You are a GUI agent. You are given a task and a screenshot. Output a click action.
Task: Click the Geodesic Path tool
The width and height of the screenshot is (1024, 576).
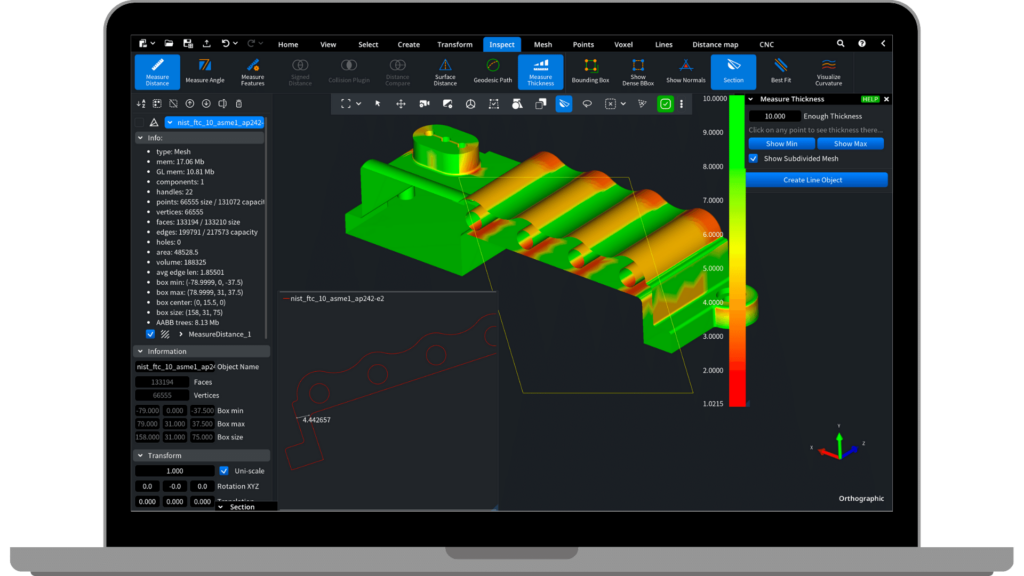(x=492, y=71)
